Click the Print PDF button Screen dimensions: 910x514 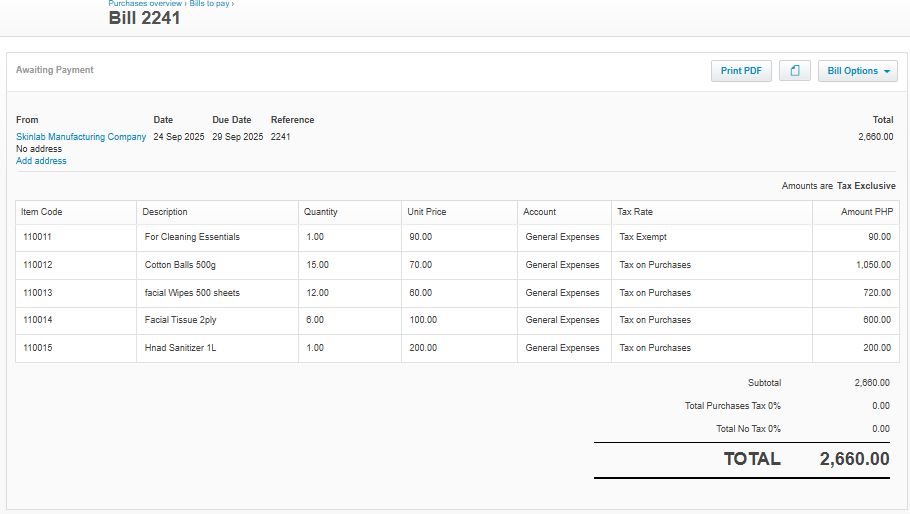tap(740, 71)
